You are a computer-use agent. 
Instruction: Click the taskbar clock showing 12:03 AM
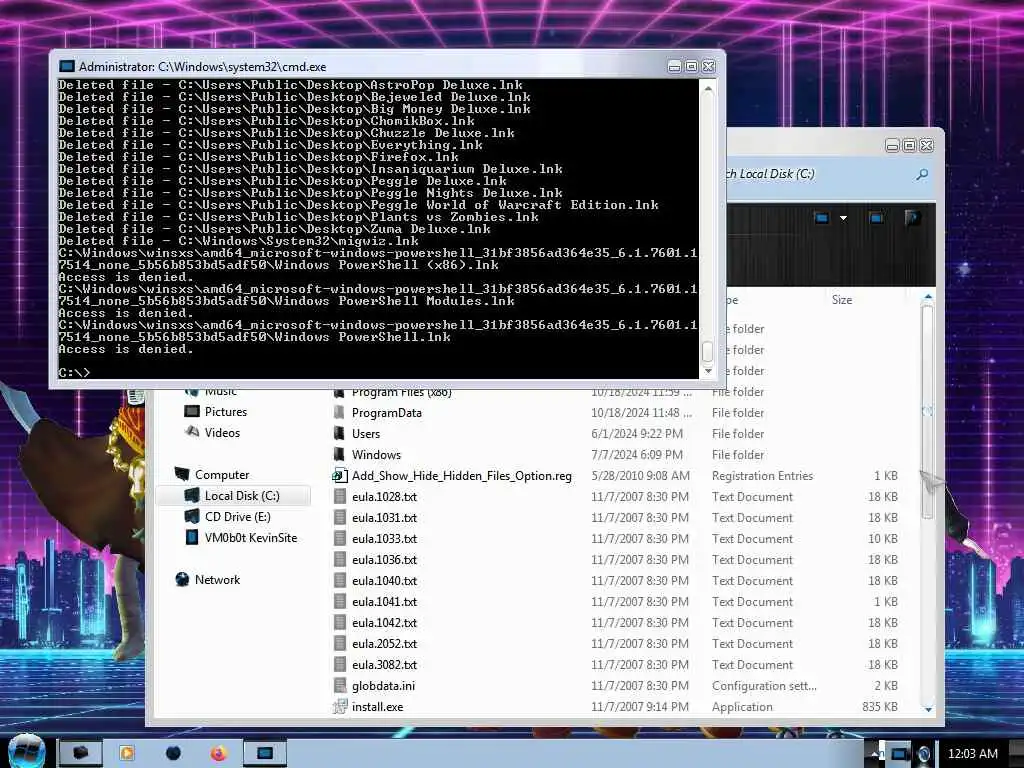(972, 754)
